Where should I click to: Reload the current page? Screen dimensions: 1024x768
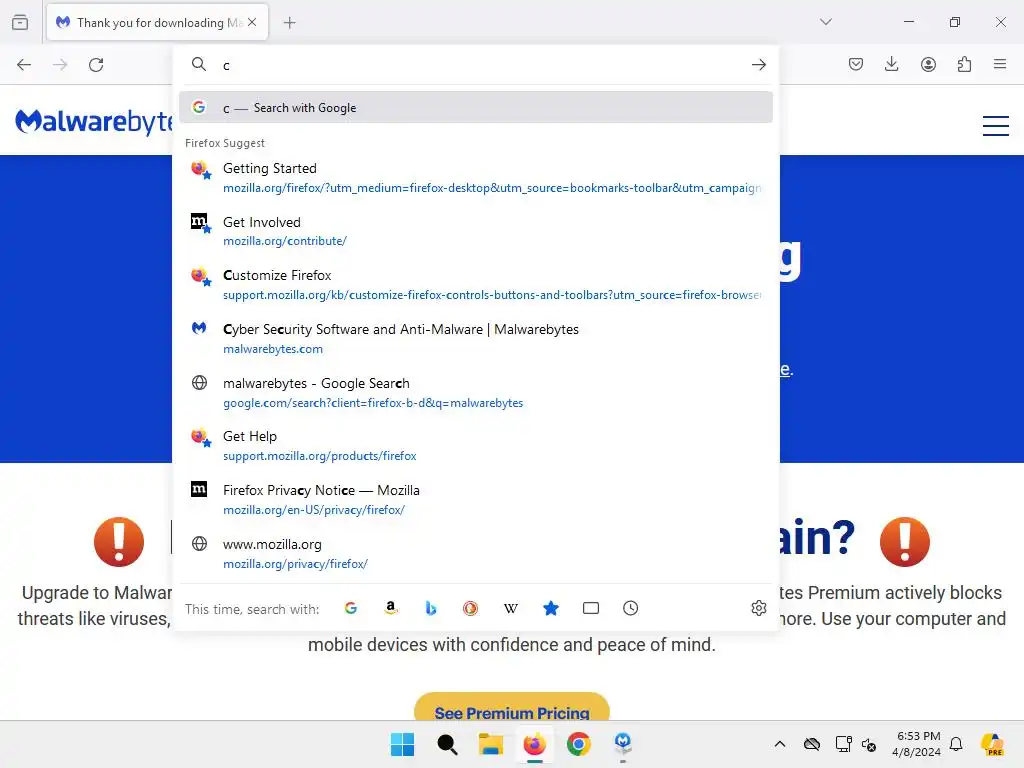coord(96,65)
